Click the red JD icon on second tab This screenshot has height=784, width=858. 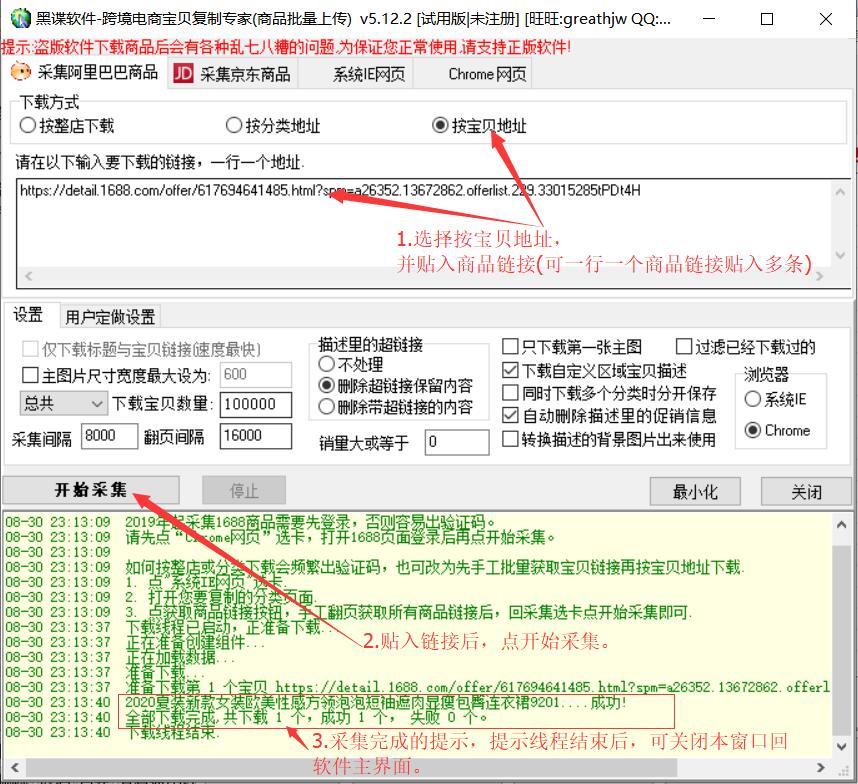coord(183,73)
